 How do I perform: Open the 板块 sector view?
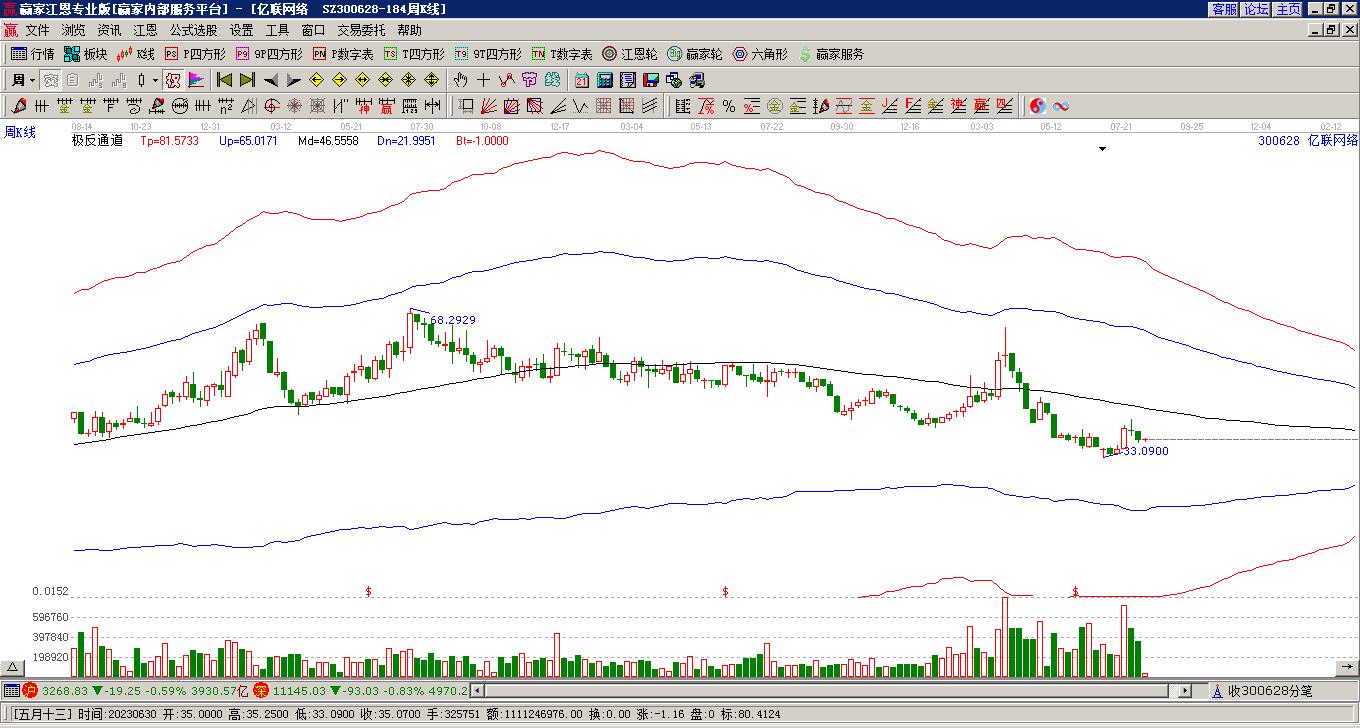click(86, 54)
